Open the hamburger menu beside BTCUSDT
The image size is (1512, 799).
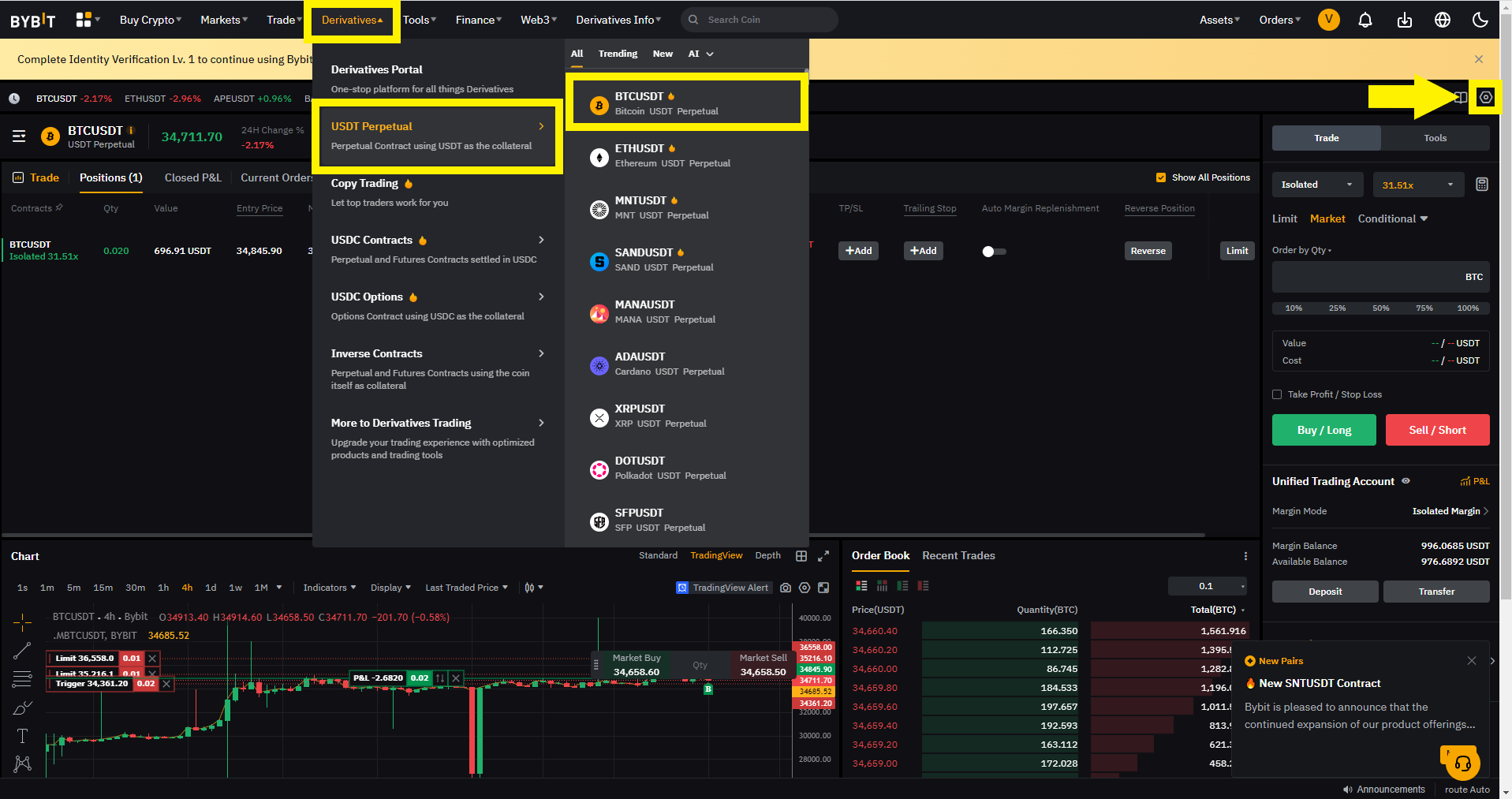[x=19, y=136]
